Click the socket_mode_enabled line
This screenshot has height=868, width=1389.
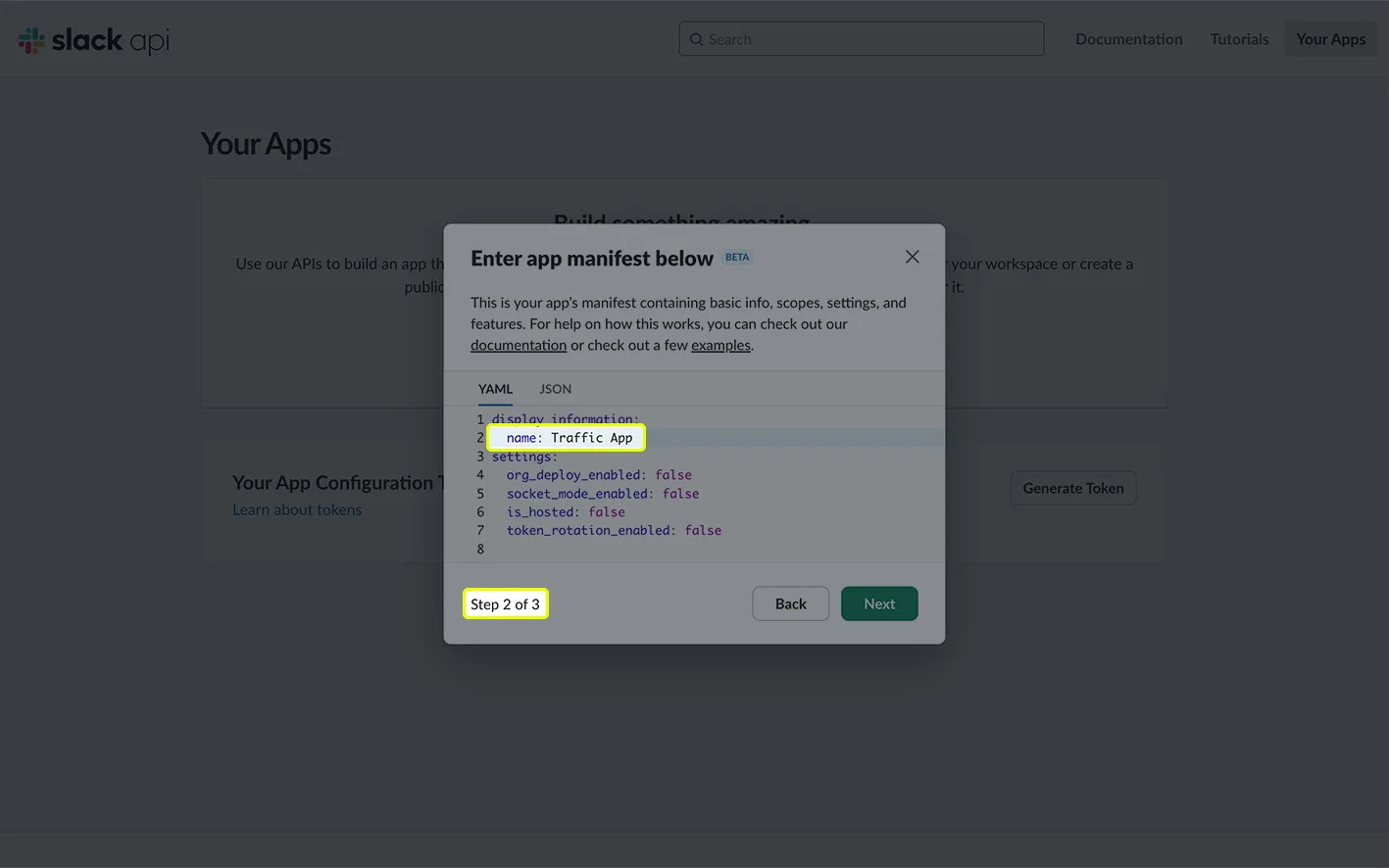(x=603, y=494)
